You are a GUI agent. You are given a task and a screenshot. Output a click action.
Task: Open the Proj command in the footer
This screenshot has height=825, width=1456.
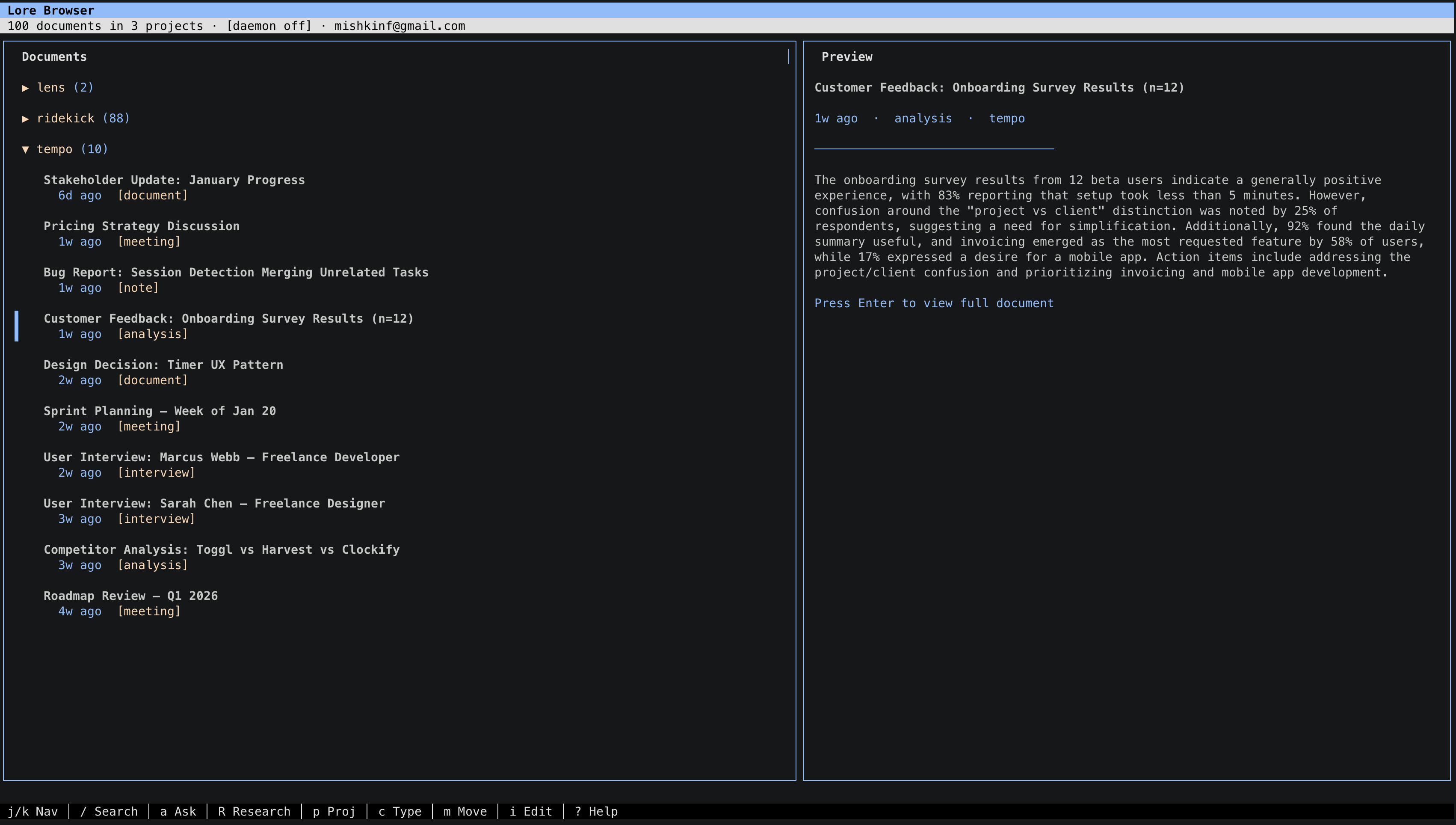[334, 811]
